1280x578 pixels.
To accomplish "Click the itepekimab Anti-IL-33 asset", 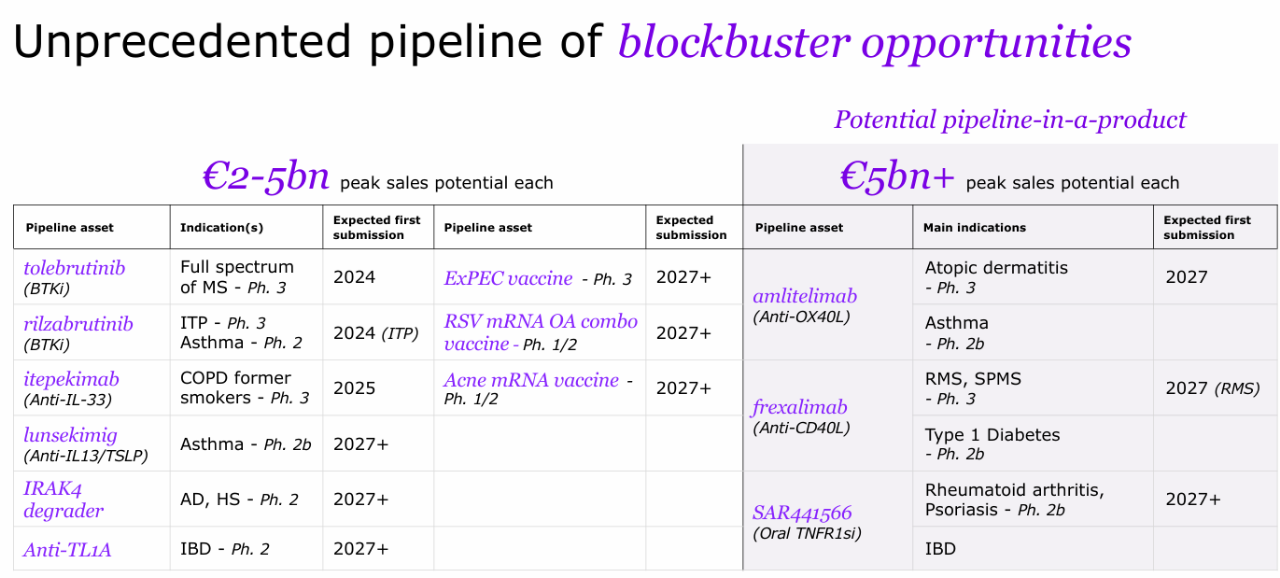I will (x=71, y=388).
